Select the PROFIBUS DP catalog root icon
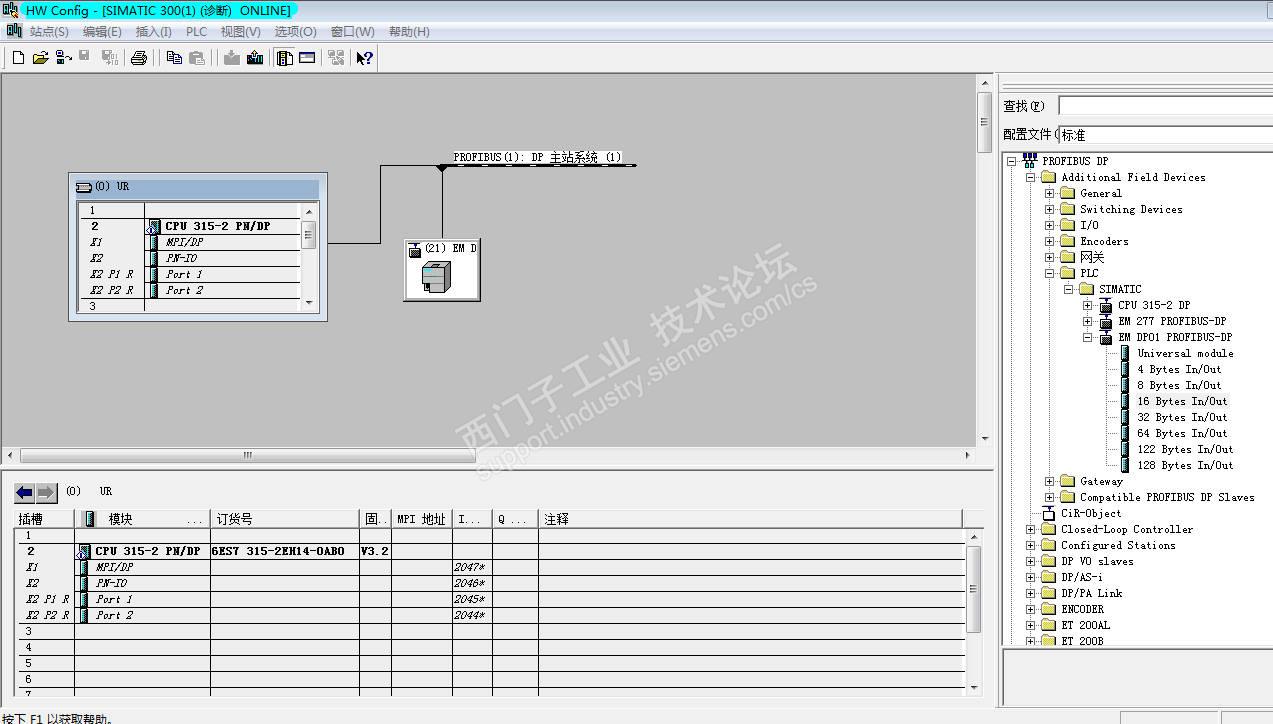 click(1030, 161)
